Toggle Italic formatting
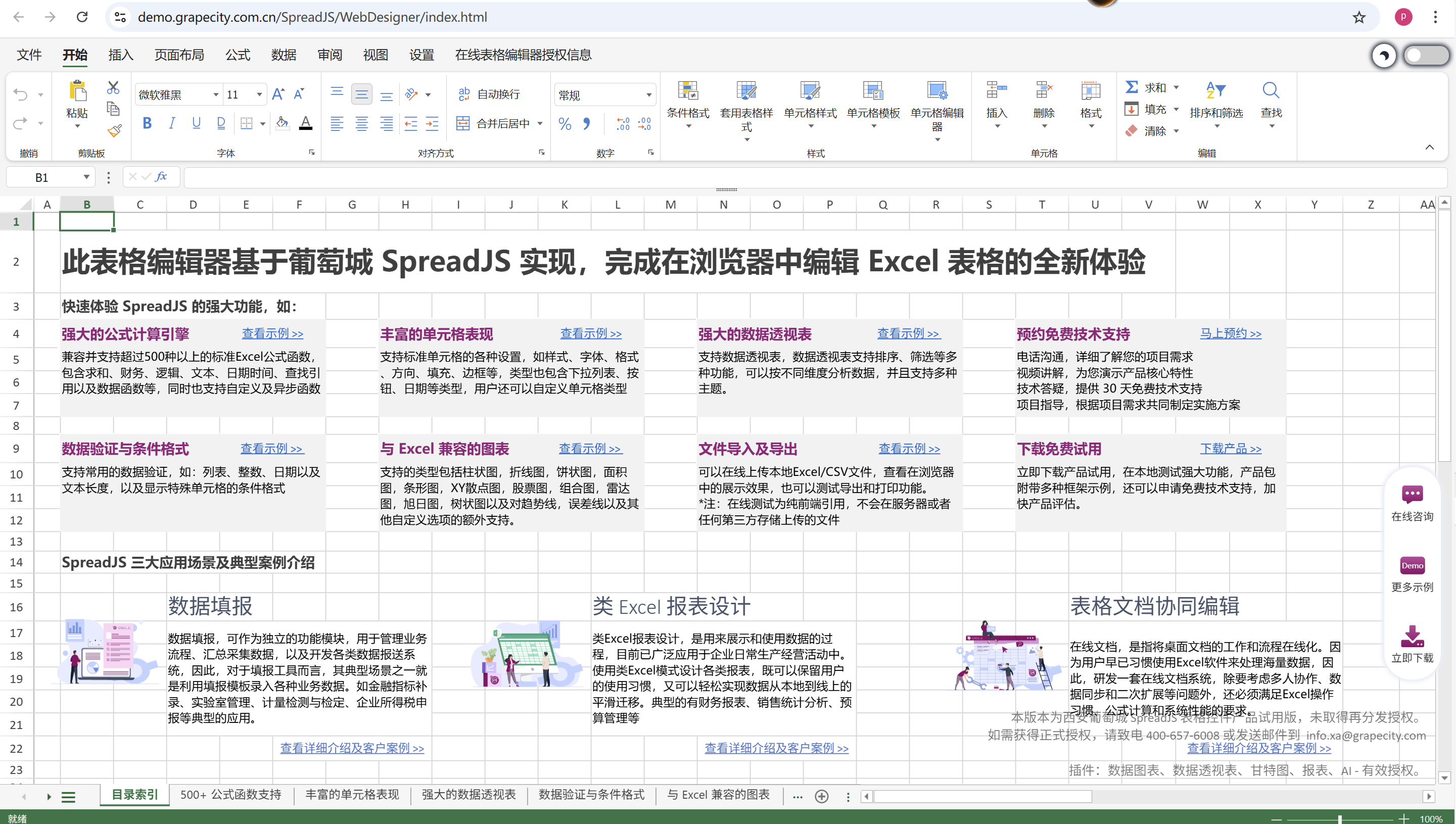Screen dimensions: 1456x824 click(x=172, y=123)
